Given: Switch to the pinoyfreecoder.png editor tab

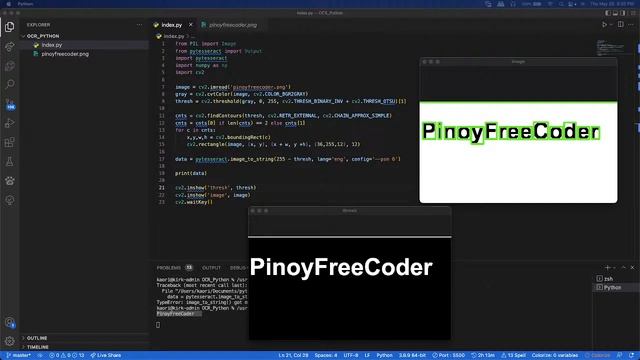Looking at the screenshot, I should pyautogui.click(x=232, y=25).
